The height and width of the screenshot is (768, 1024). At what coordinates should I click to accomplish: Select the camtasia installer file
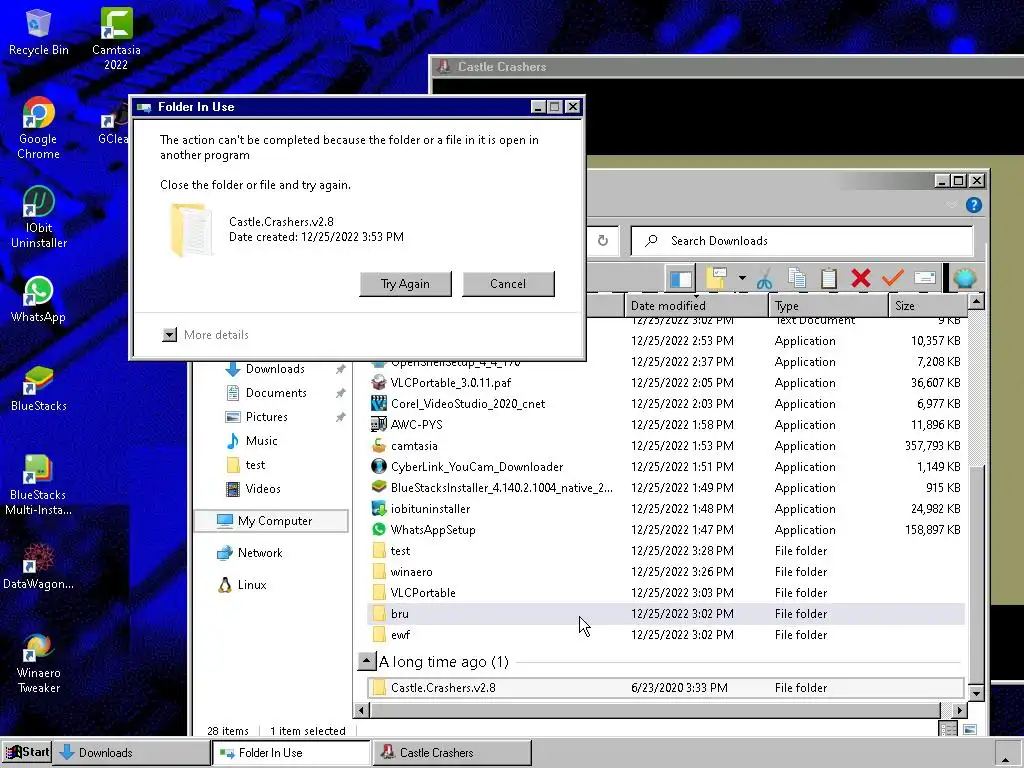666,446
